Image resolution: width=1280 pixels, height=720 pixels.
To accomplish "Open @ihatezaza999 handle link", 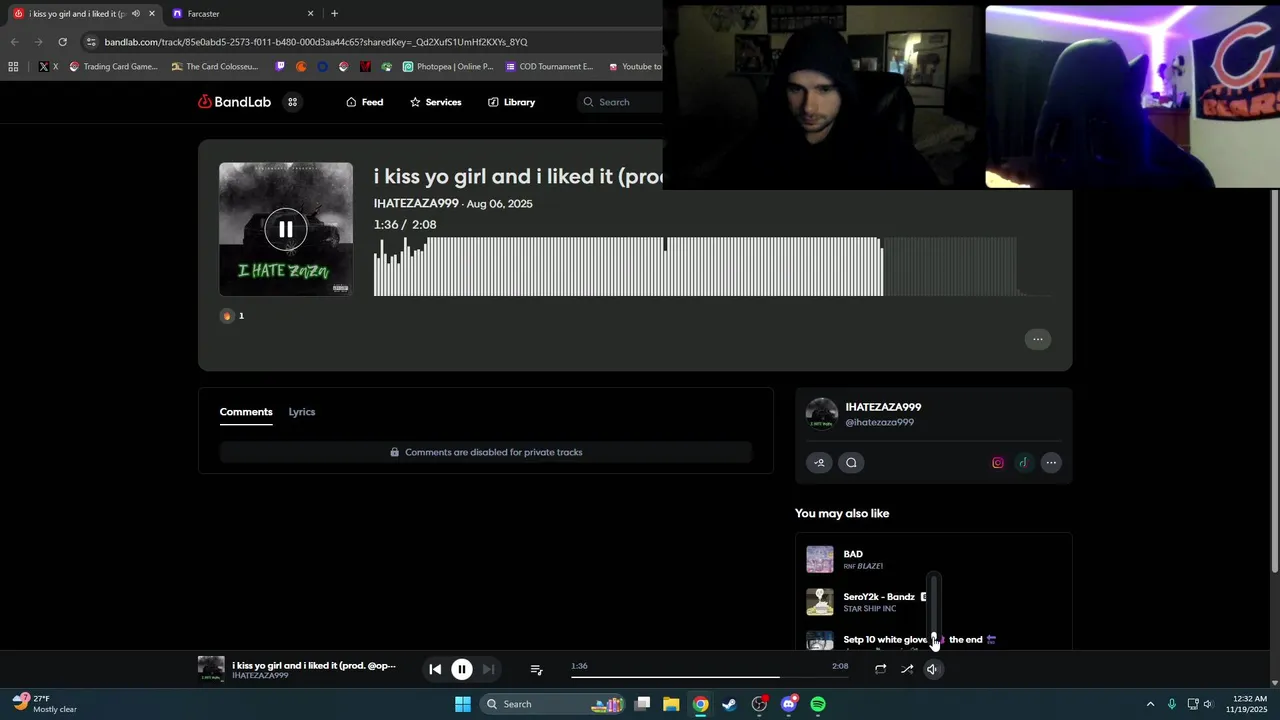I will (880, 423).
